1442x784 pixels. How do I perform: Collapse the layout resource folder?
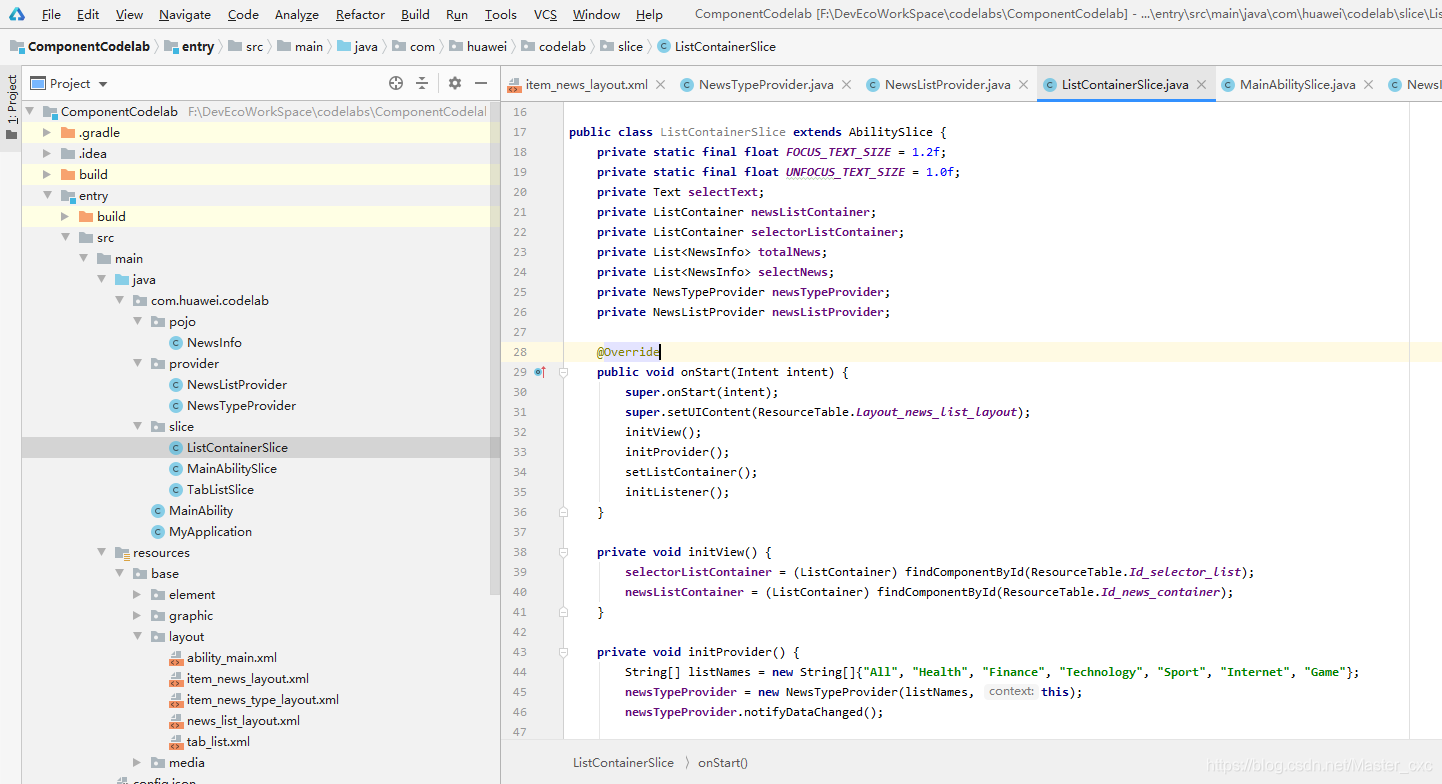(x=137, y=637)
